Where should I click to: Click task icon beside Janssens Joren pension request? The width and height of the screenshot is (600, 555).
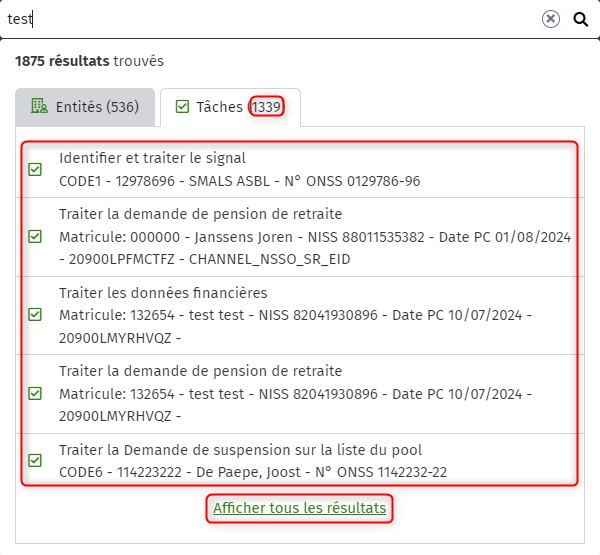click(35, 237)
